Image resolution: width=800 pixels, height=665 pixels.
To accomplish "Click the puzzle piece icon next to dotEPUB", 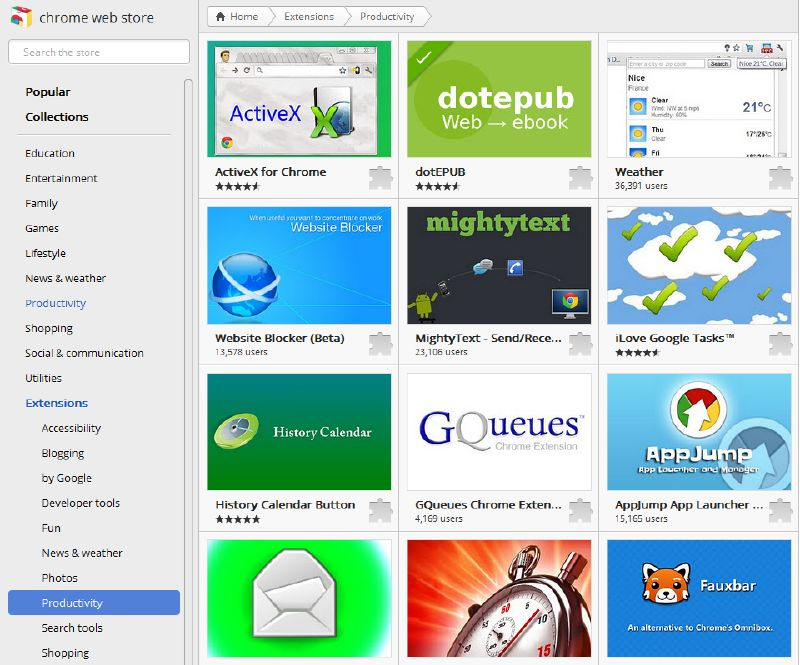I will pos(581,178).
